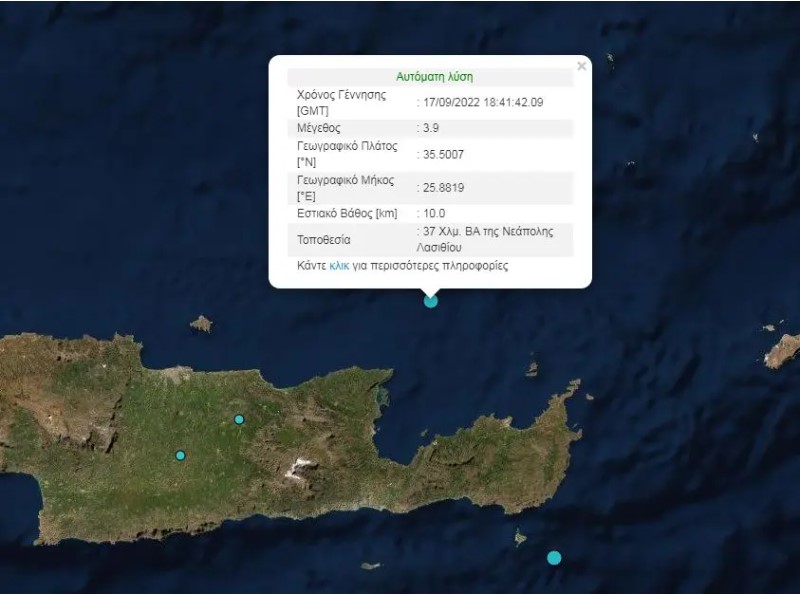Click the 'Εστιακό Βάθος [km]' label

(347, 213)
